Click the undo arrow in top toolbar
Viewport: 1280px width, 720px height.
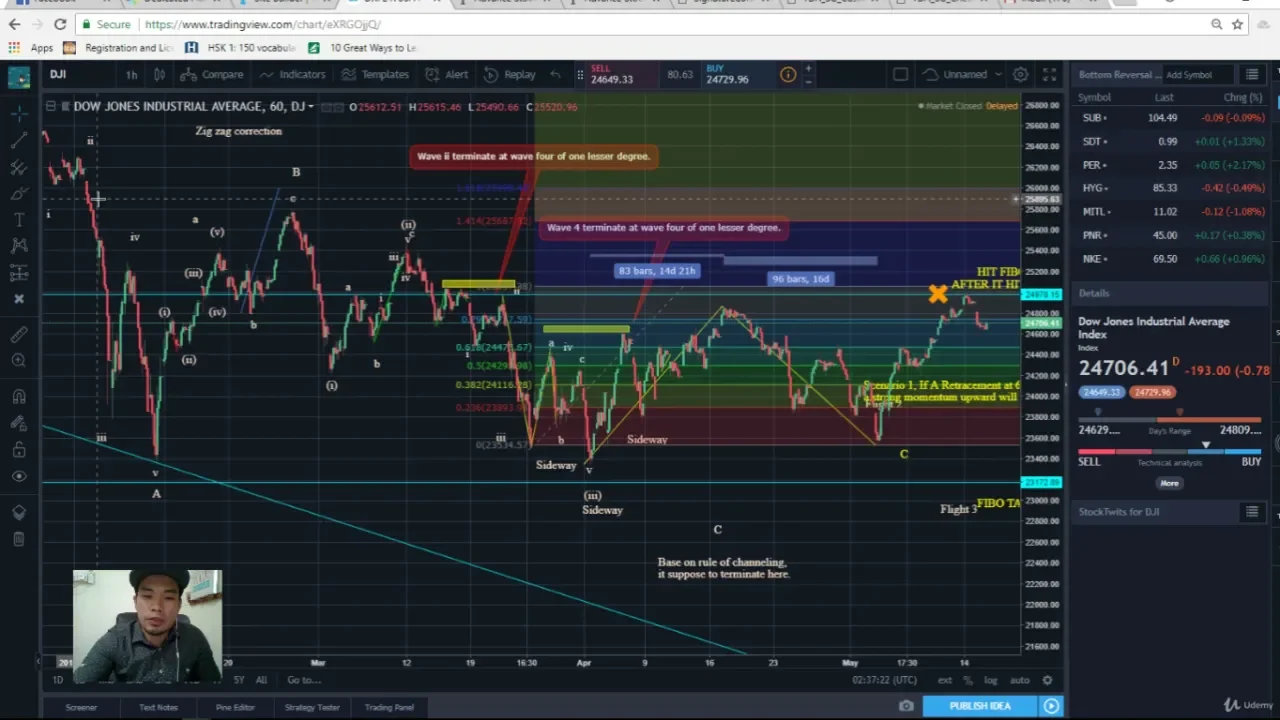tap(556, 74)
